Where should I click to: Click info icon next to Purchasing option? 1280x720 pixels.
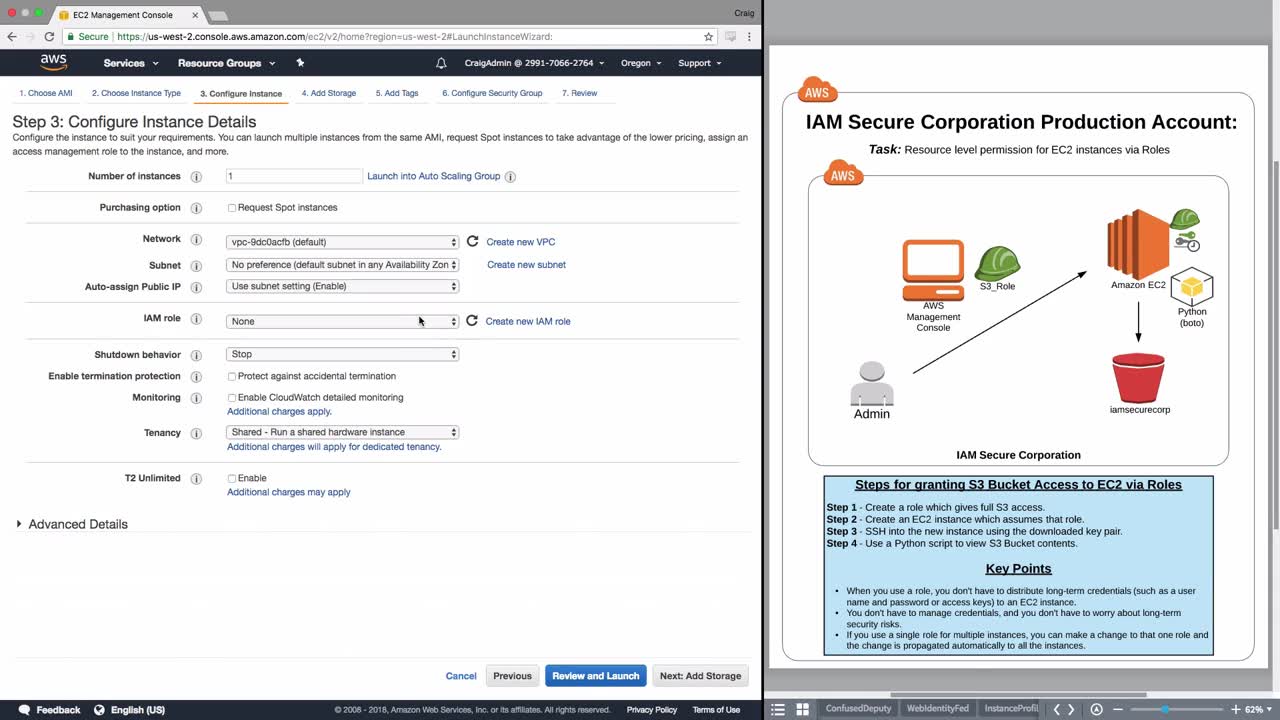[x=196, y=208]
